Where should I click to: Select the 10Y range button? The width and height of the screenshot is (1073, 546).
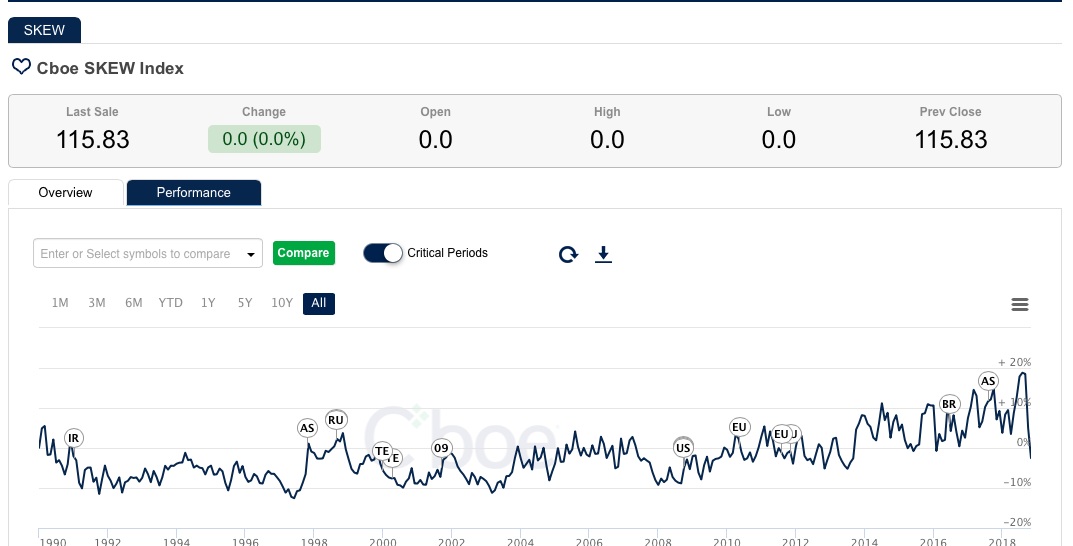coord(282,303)
